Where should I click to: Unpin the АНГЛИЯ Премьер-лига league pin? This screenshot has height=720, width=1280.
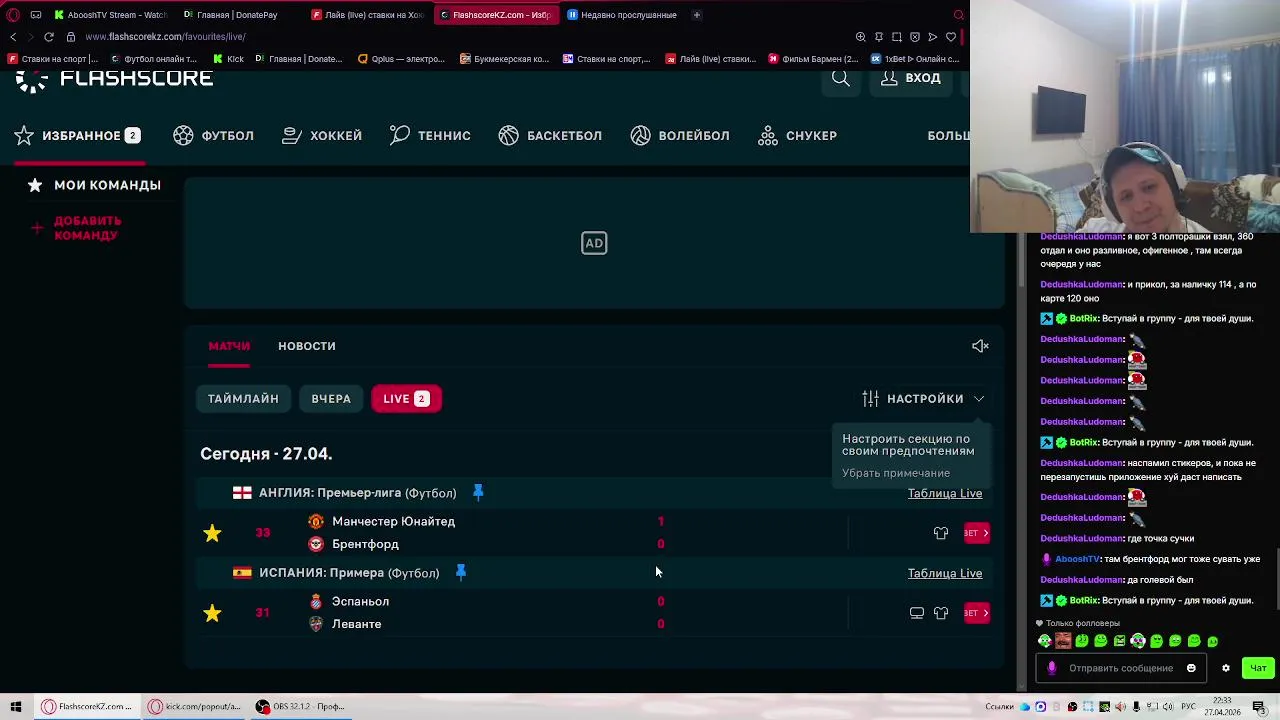pos(478,492)
